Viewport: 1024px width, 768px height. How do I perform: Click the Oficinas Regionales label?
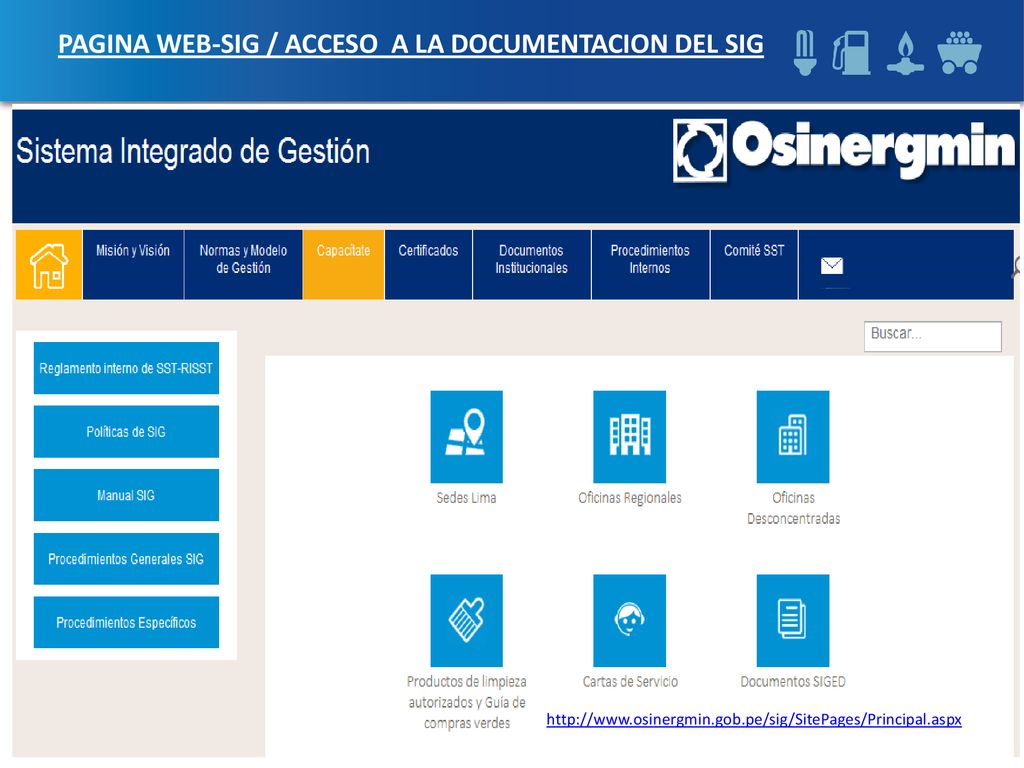click(630, 498)
